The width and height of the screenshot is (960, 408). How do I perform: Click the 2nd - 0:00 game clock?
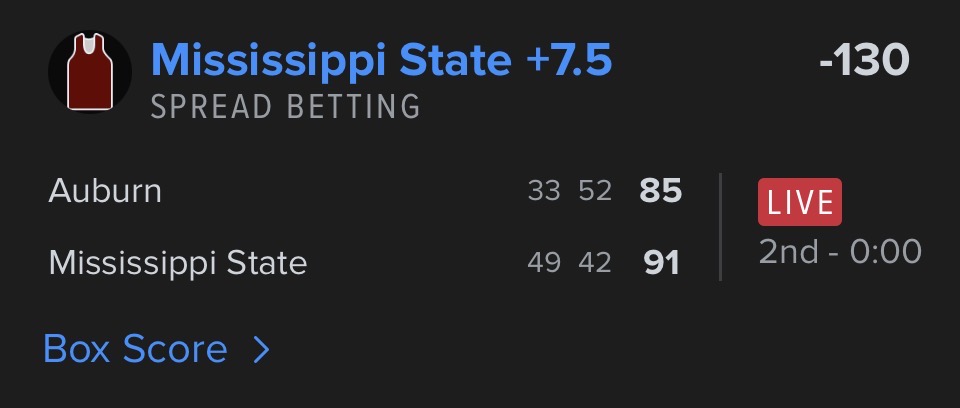tap(839, 251)
